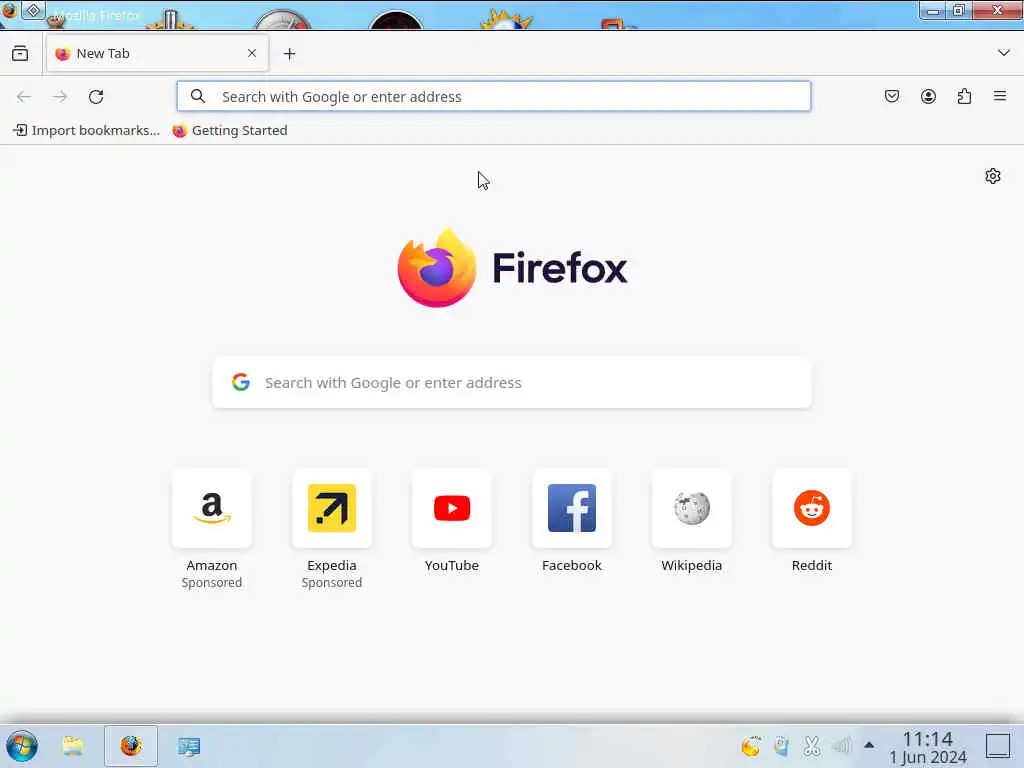1024x768 pixels.
Task: Click the scissors tray icon
Action: coord(812,746)
